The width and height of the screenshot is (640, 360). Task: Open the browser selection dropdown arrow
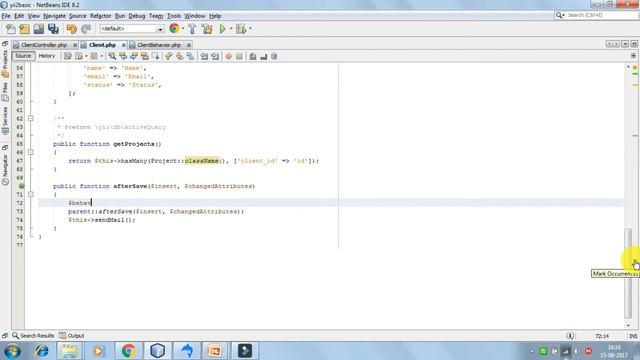[183, 29]
